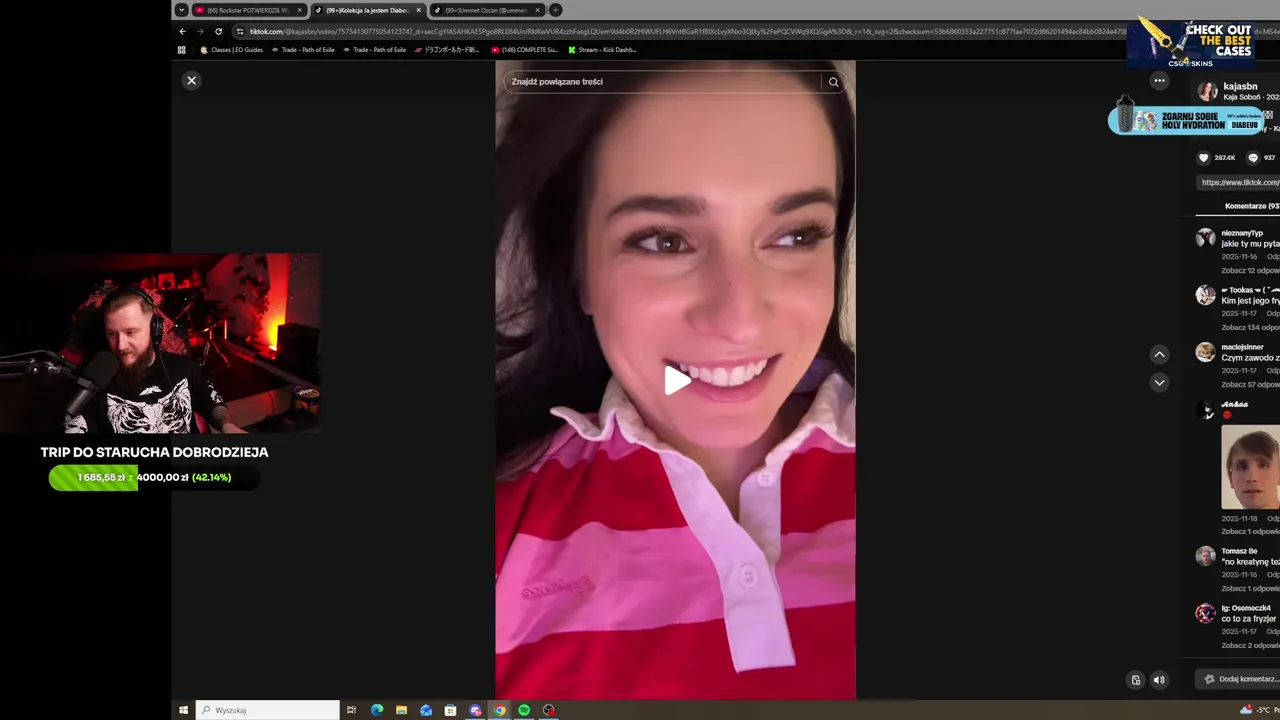Close the Ummet Ozcan tab
This screenshot has height=720, width=1280.
pyautogui.click(x=538, y=10)
